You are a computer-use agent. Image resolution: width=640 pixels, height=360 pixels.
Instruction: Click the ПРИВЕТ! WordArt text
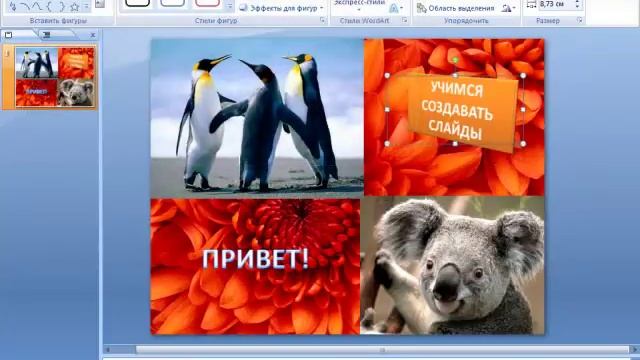(x=256, y=259)
